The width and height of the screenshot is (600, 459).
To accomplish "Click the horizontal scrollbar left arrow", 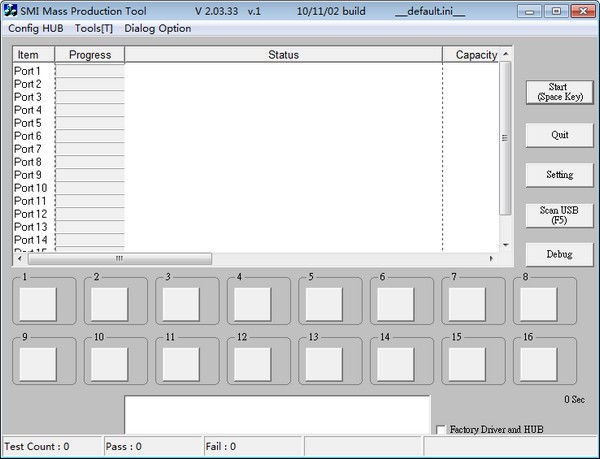I will click(20, 259).
